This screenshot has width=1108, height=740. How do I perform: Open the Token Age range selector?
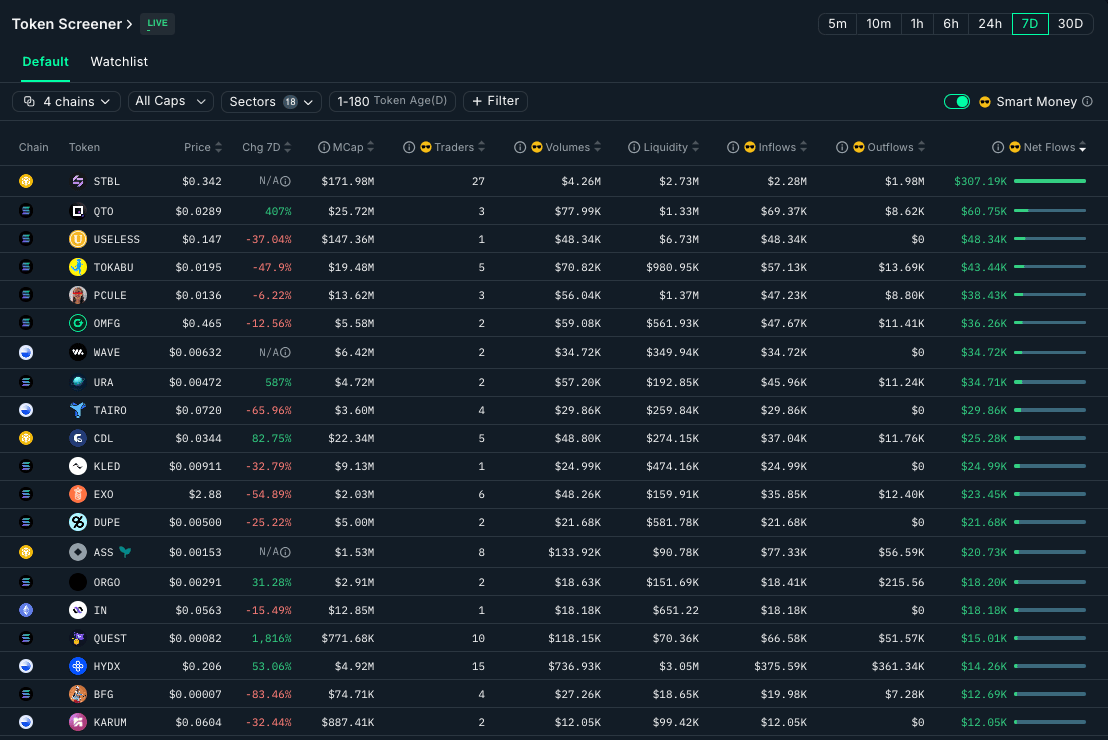pos(392,101)
